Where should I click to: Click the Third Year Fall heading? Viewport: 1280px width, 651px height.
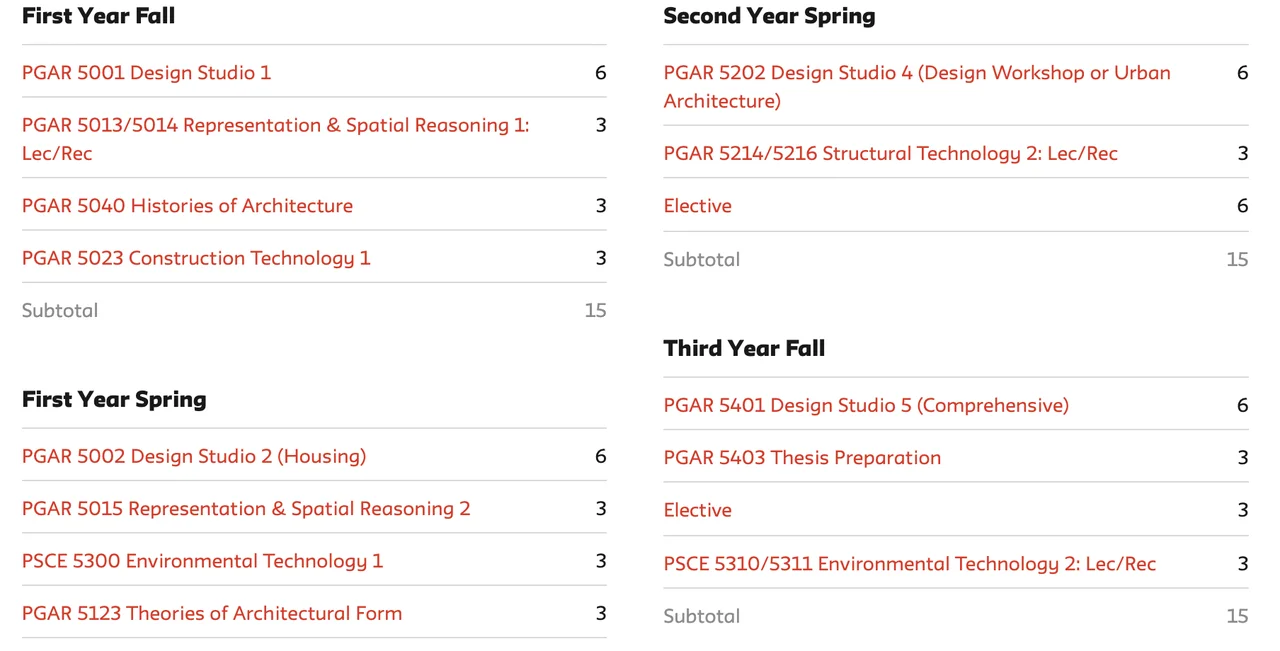[744, 349]
